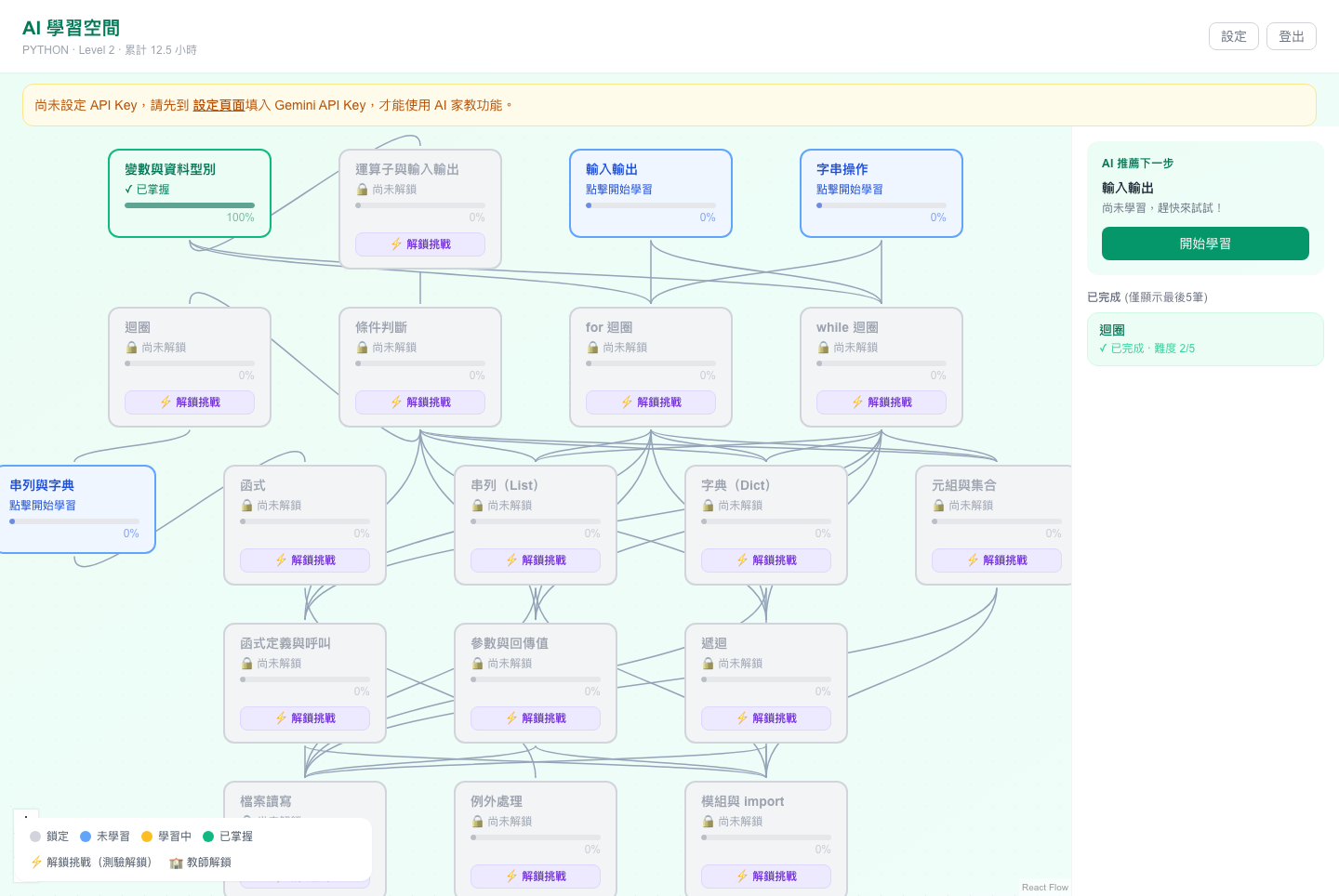
Task: Click the blue 未學習 legend dot
Action: click(x=86, y=837)
